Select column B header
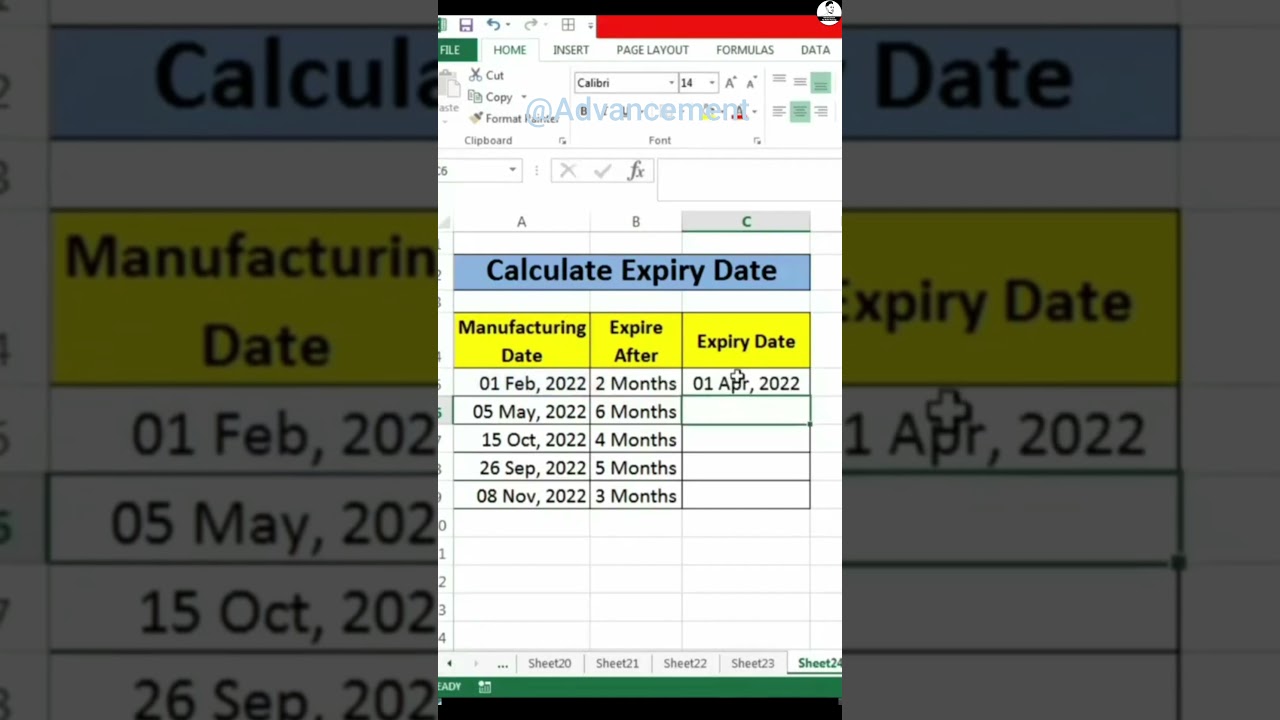This screenshot has width=1280, height=720. 636,222
